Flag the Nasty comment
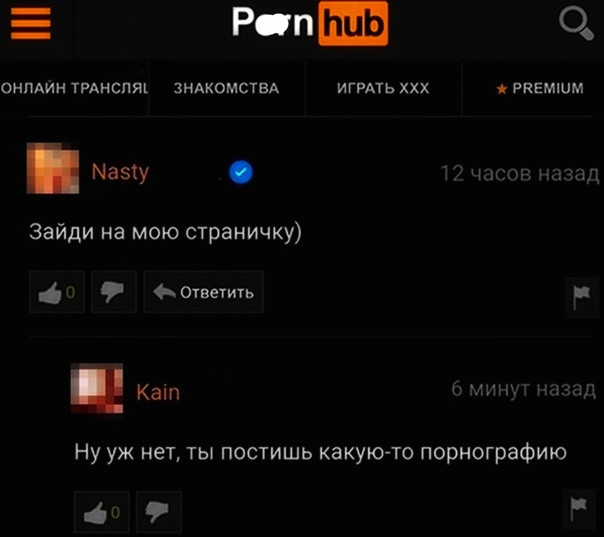 point(581,297)
